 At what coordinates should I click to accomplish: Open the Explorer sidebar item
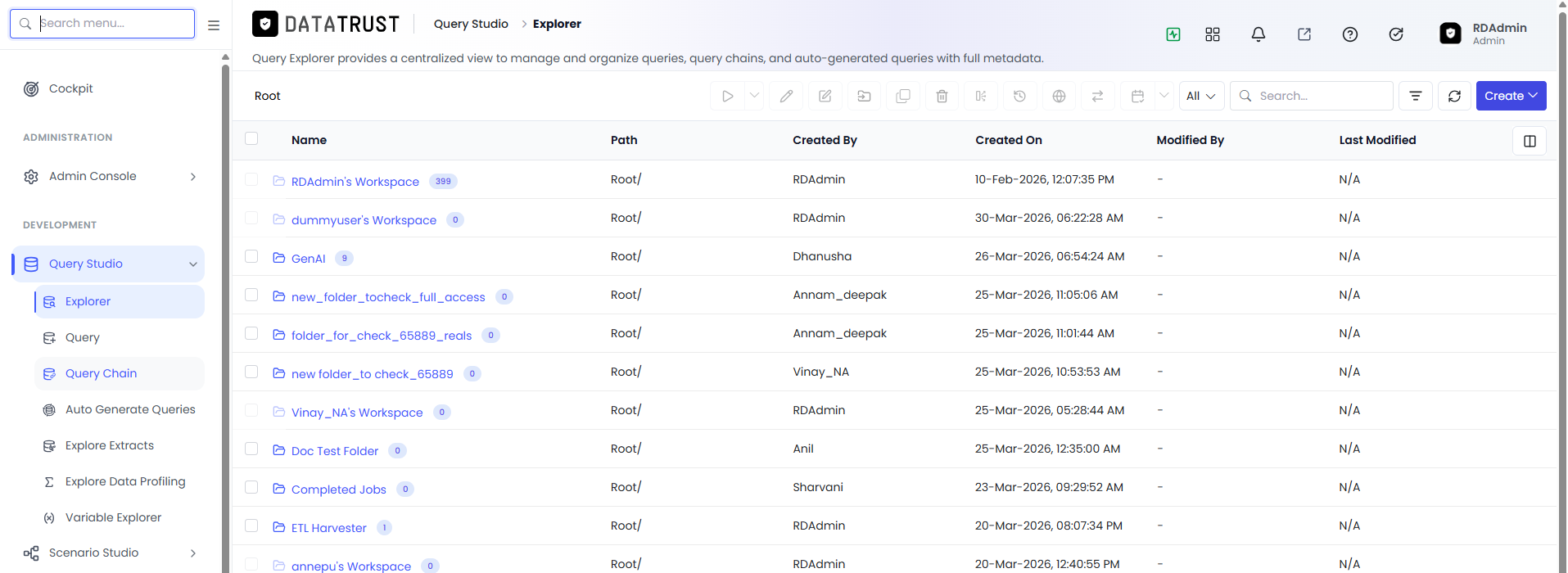click(119, 301)
